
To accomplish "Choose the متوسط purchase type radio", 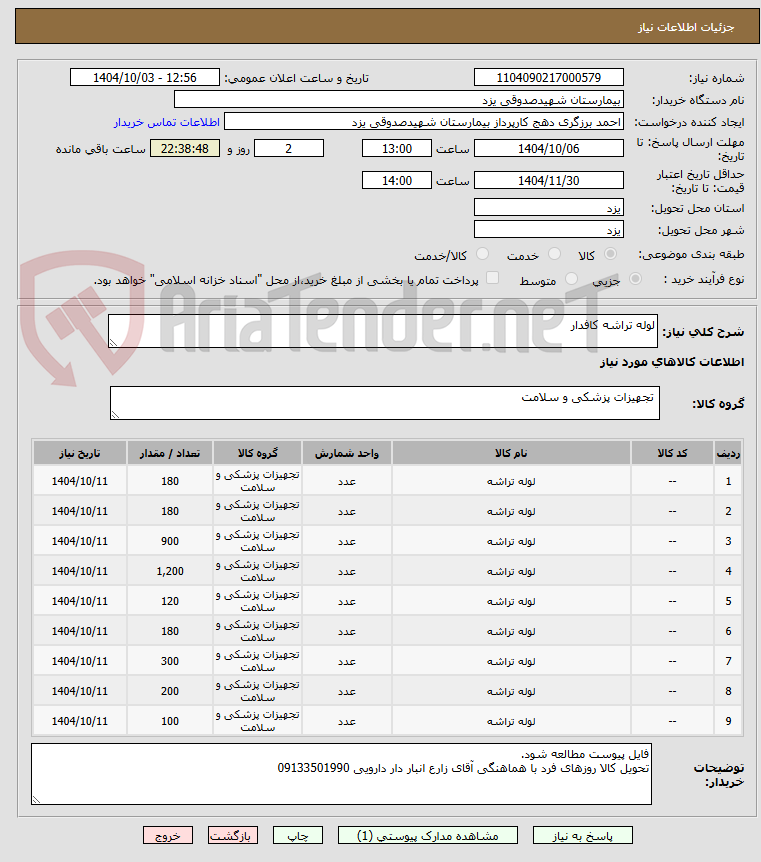I will [x=571, y=279].
